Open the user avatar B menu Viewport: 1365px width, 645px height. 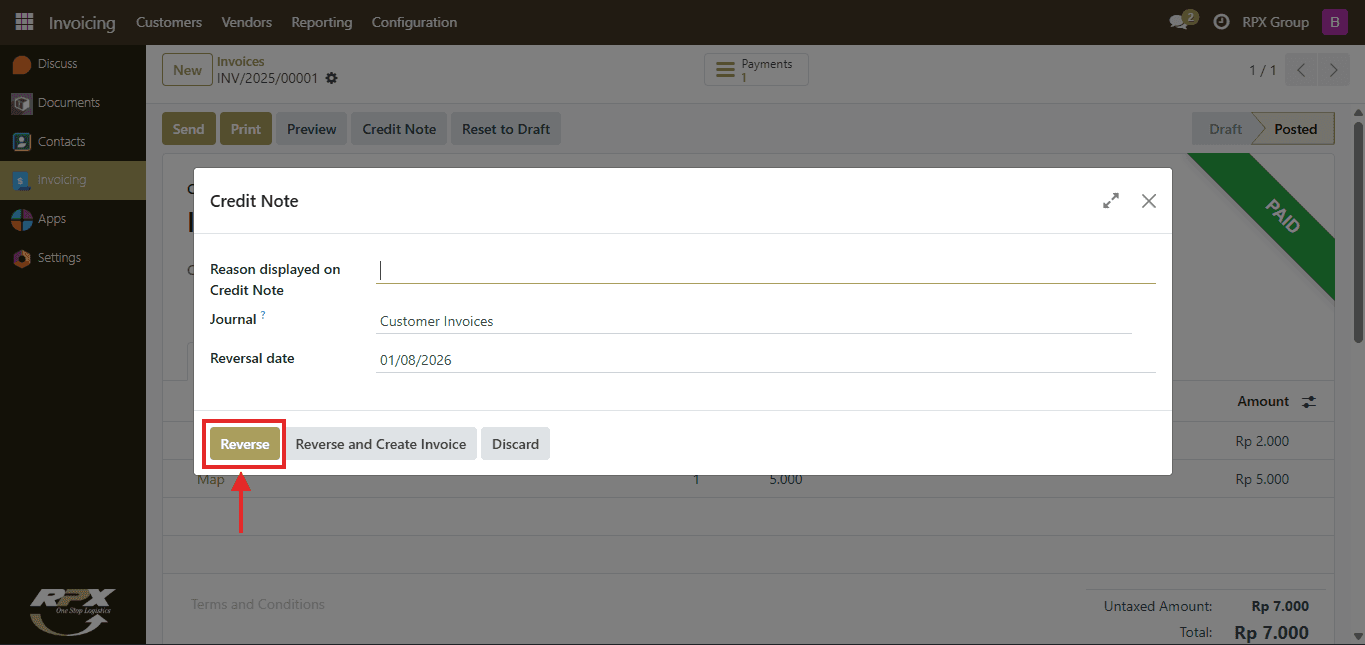(x=1334, y=22)
